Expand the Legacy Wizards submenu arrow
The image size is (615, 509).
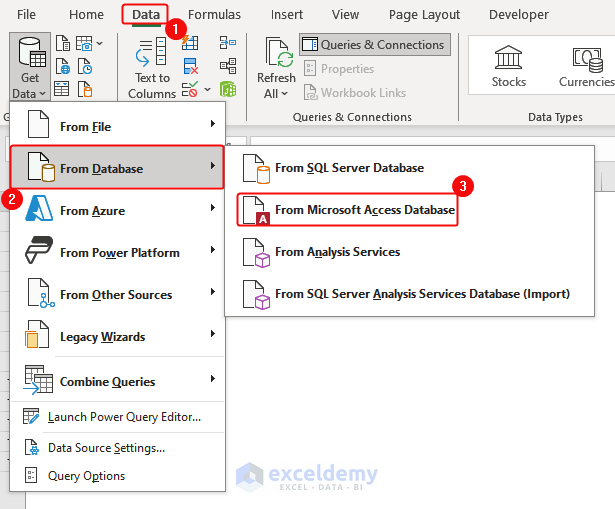[213, 333]
